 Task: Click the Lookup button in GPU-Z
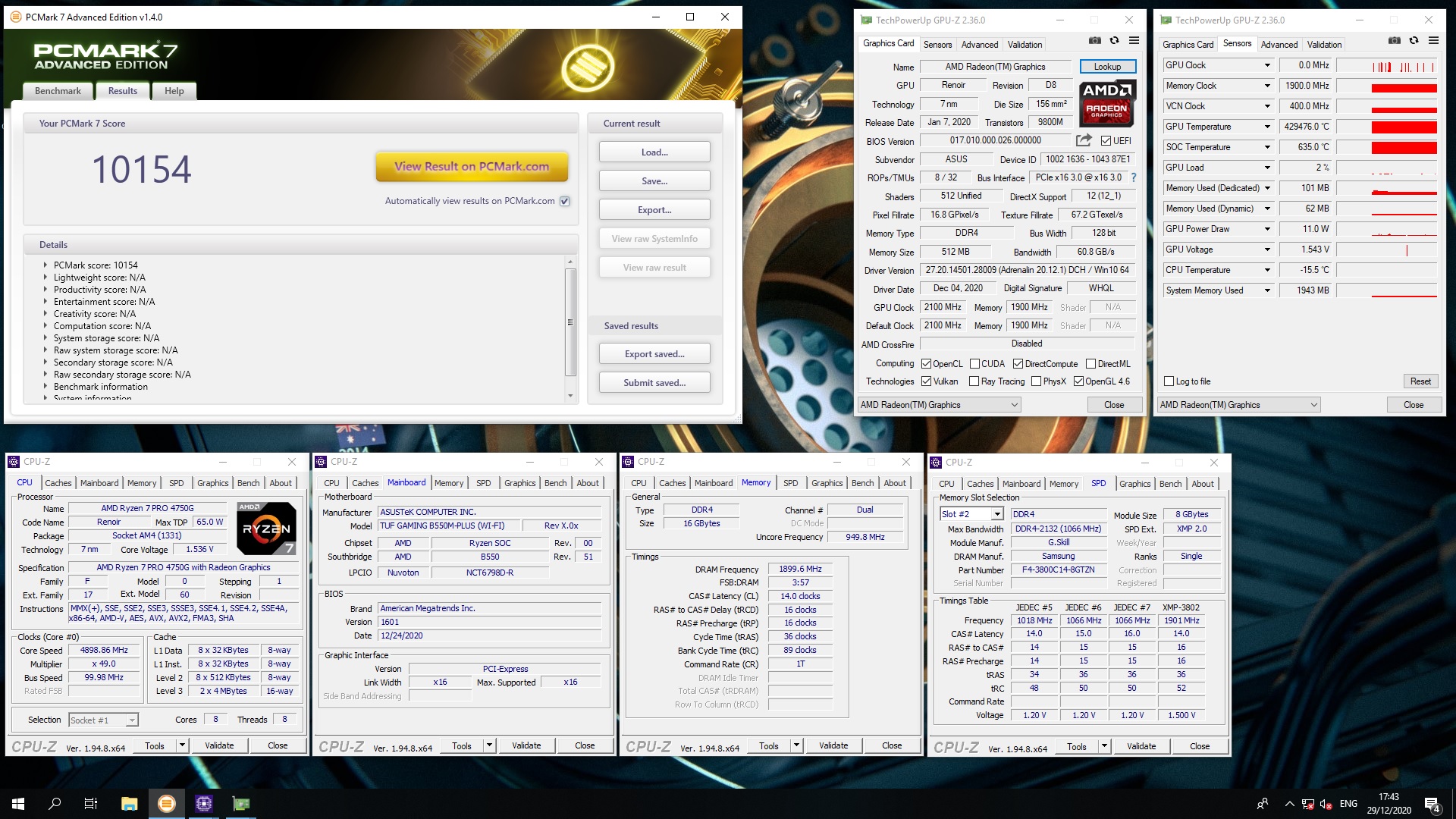(1108, 67)
